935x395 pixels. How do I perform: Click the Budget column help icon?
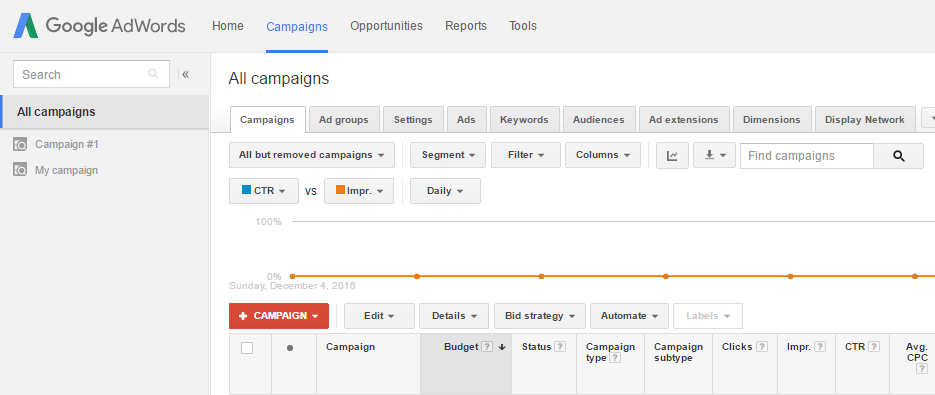coord(487,347)
